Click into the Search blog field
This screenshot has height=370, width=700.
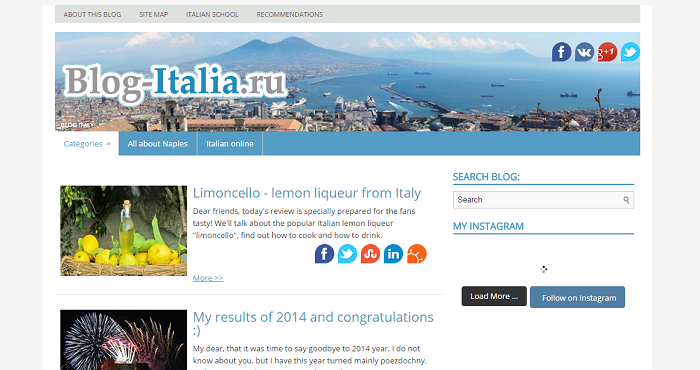point(538,200)
